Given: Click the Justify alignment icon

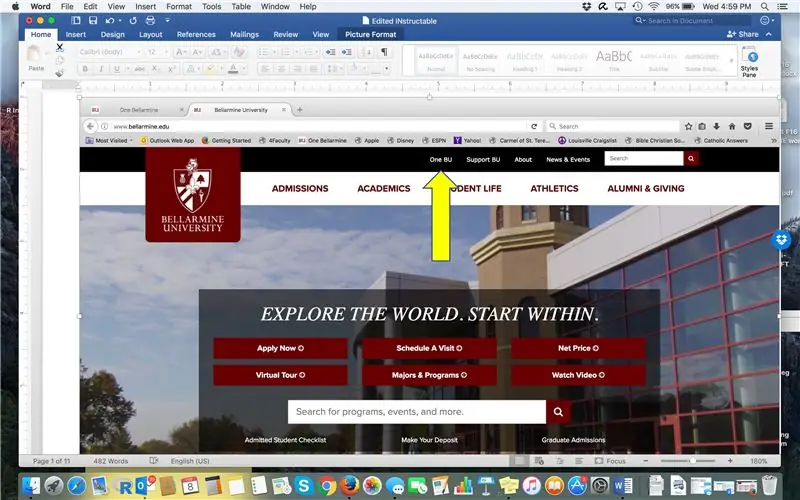Looking at the screenshot, I should click(314, 68).
